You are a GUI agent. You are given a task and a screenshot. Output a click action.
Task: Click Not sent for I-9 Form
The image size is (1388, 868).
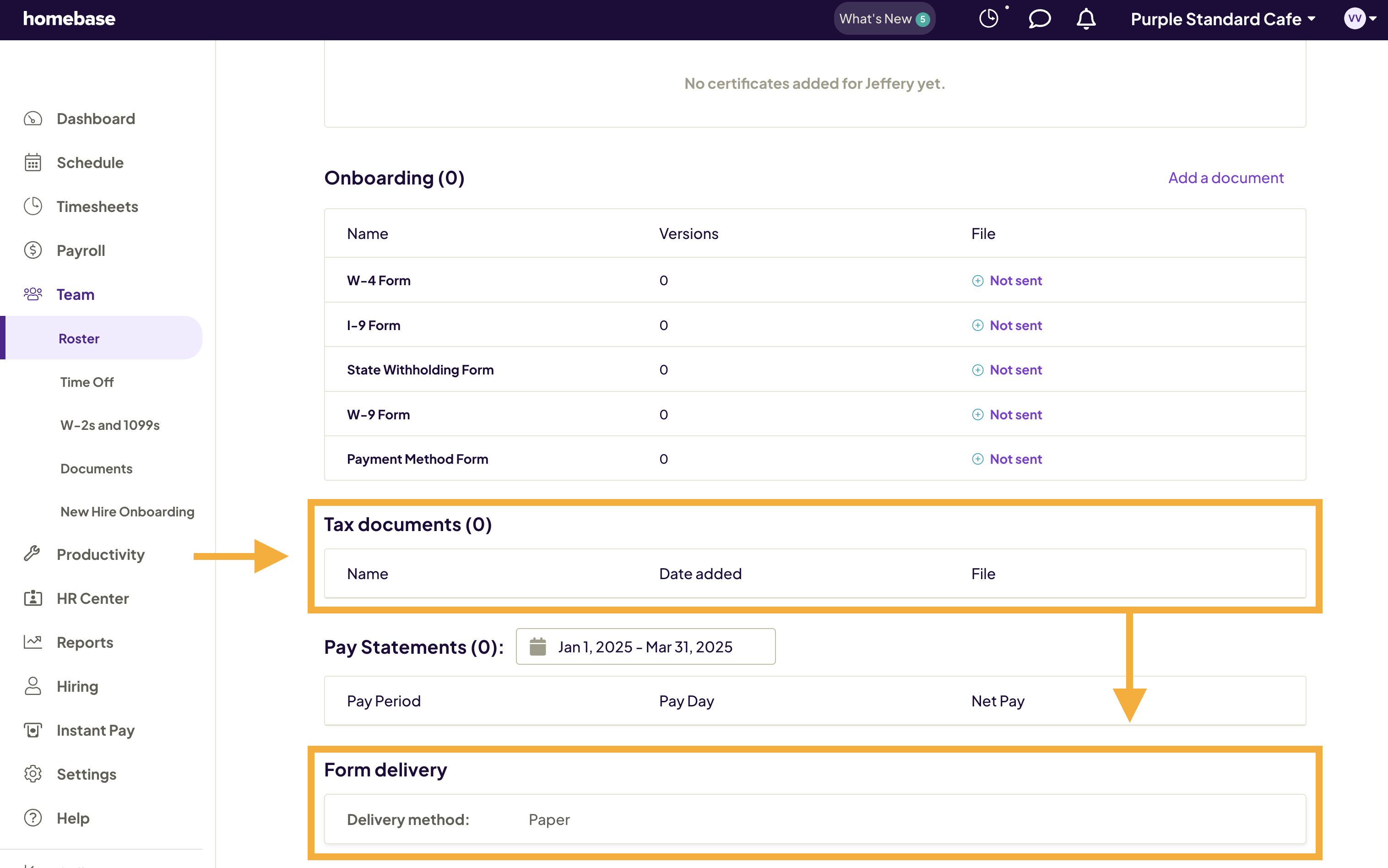click(x=1015, y=325)
